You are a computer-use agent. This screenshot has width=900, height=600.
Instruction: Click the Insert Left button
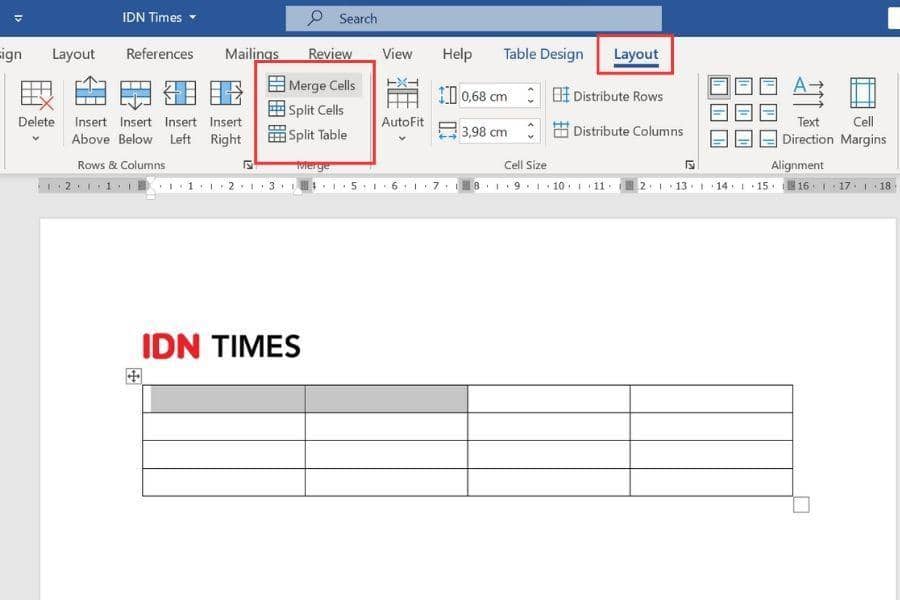click(180, 105)
